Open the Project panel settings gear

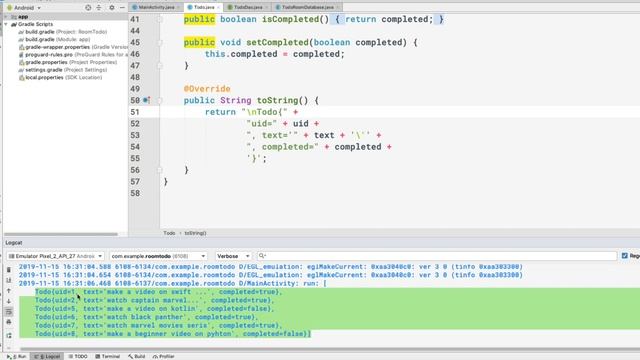click(x=111, y=7)
